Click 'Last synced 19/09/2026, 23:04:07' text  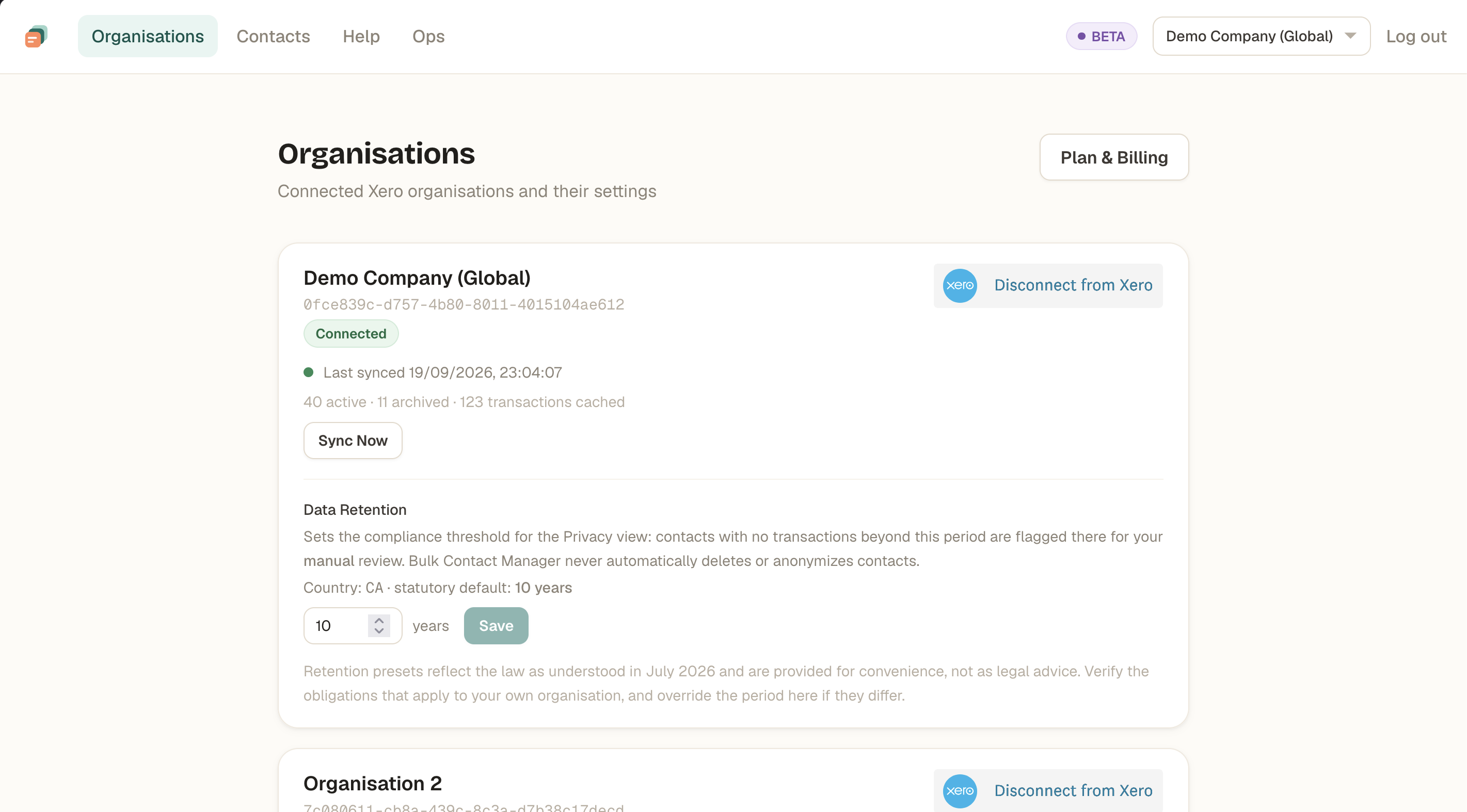[442, 372]
